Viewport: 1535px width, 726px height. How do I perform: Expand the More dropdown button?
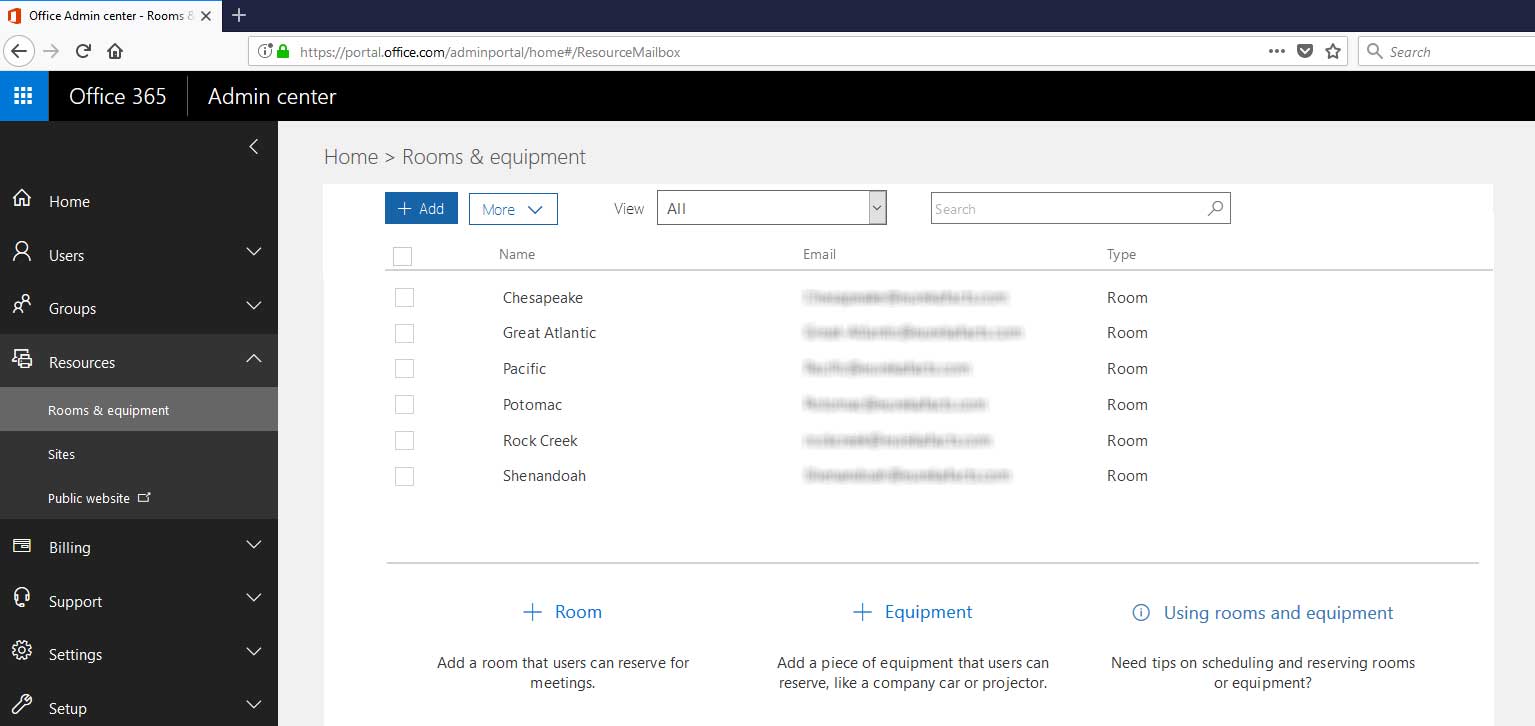point(512,209)
